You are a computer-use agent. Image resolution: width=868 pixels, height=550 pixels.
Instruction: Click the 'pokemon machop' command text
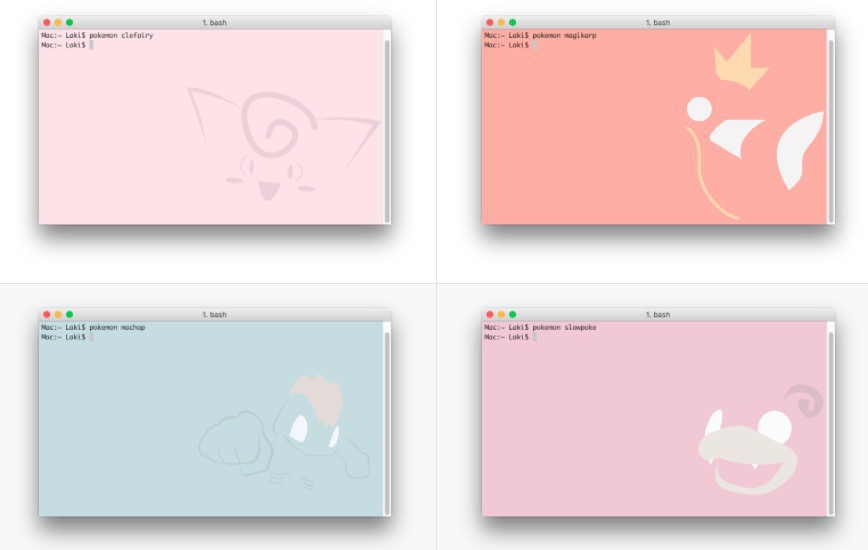click(117, 328)
